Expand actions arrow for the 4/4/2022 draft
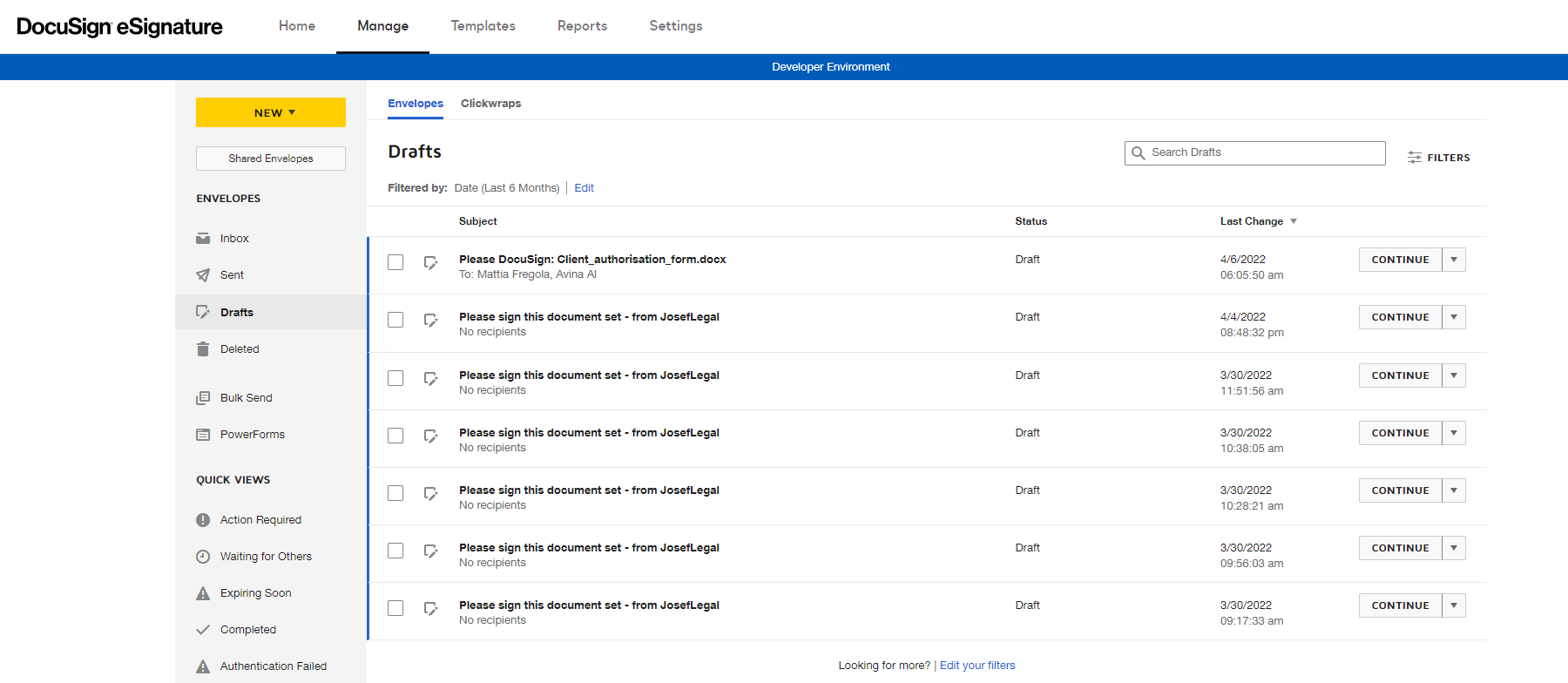Viewport: 1568px width, 683px height. point(1454,317)
